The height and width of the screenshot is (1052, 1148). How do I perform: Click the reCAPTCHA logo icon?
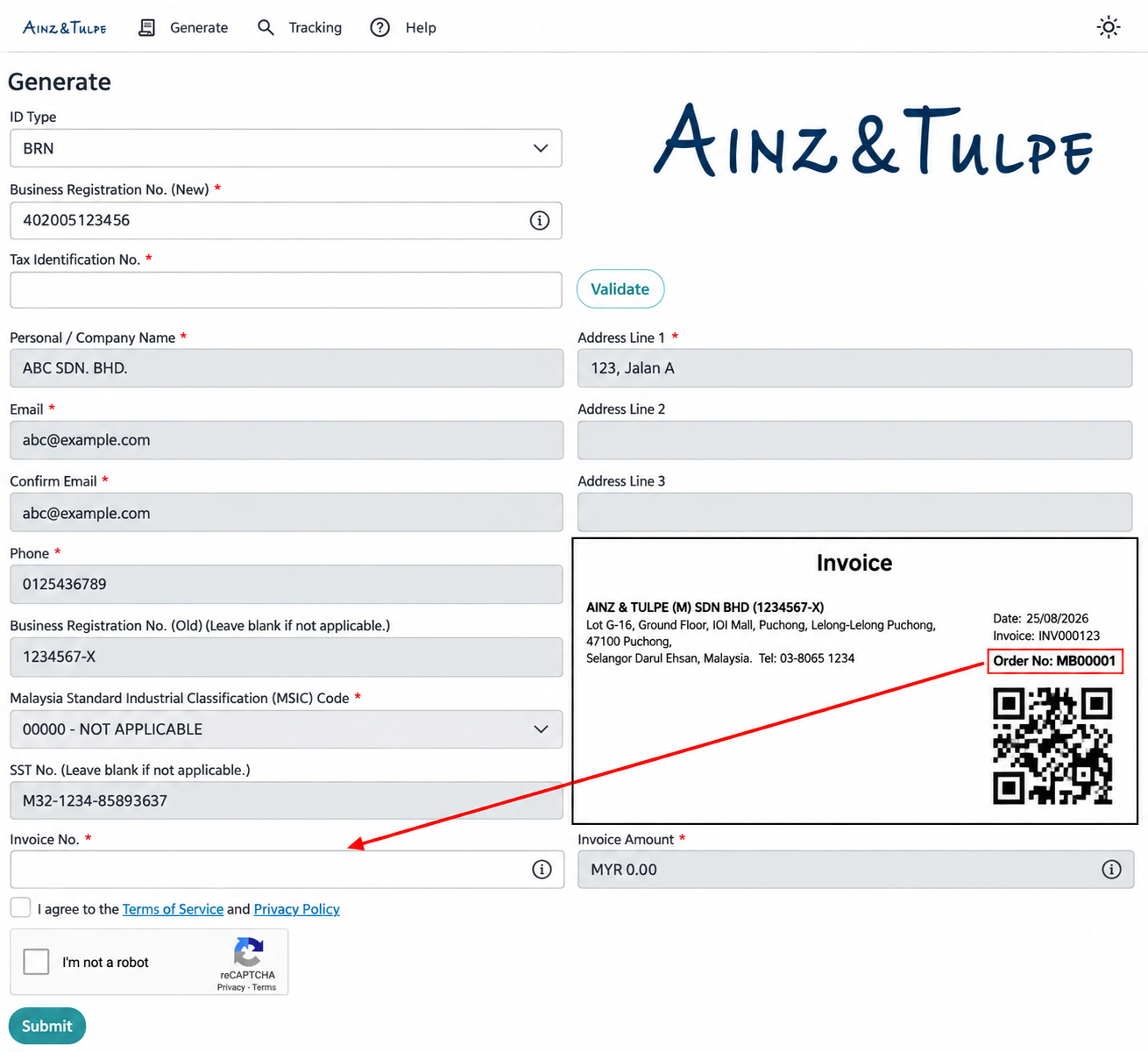click(248, 952)
